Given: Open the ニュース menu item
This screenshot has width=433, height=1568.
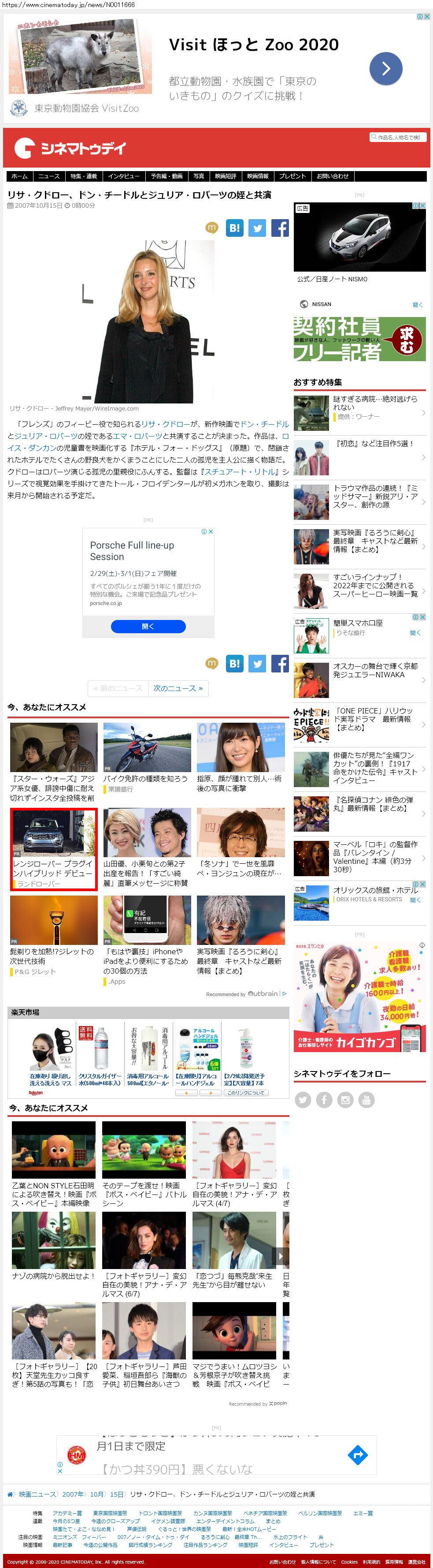Looking at the screenshot, I should (x=49, y=176).
